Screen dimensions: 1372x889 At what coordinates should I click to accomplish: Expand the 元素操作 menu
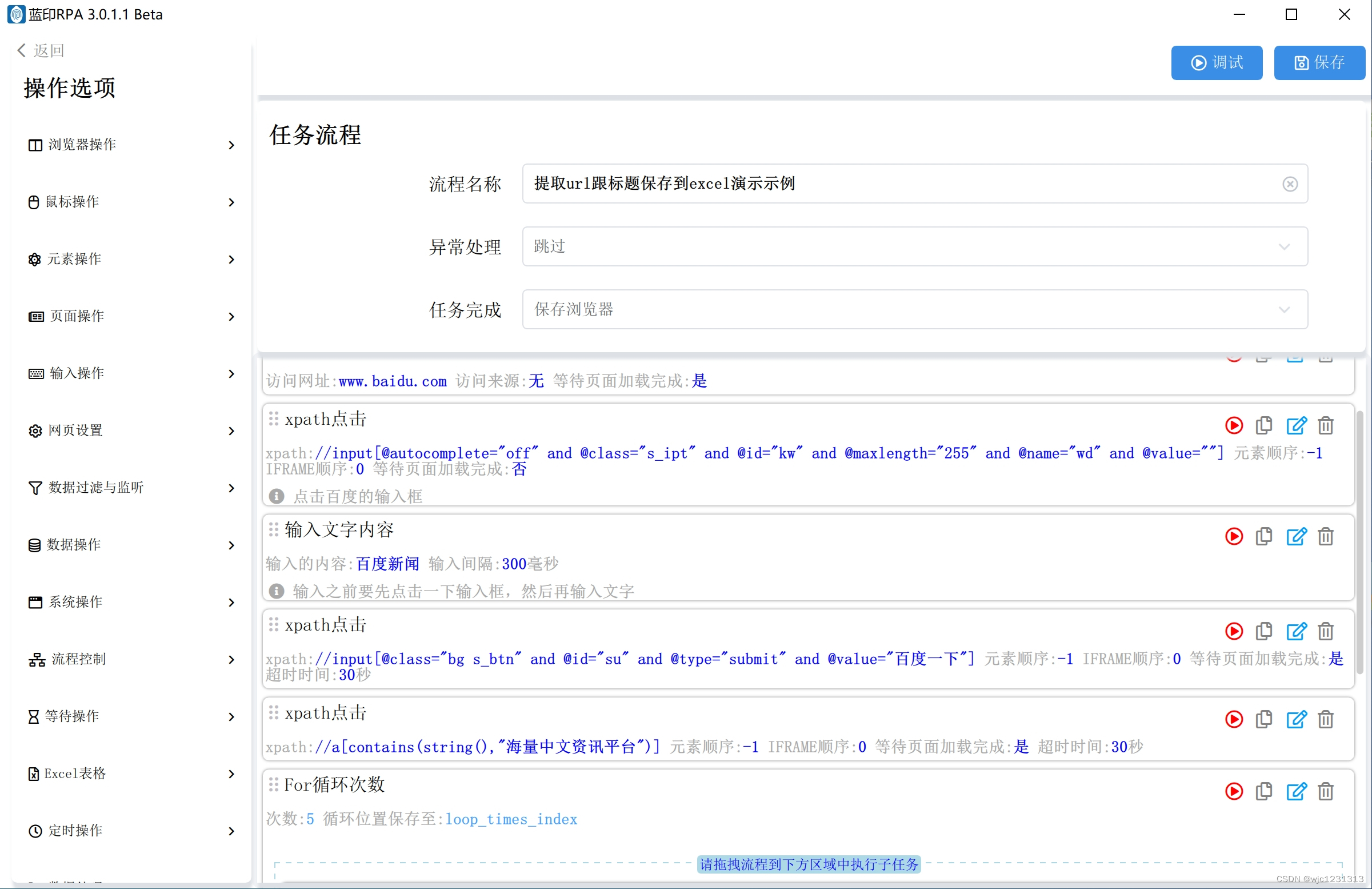point(131,259)
